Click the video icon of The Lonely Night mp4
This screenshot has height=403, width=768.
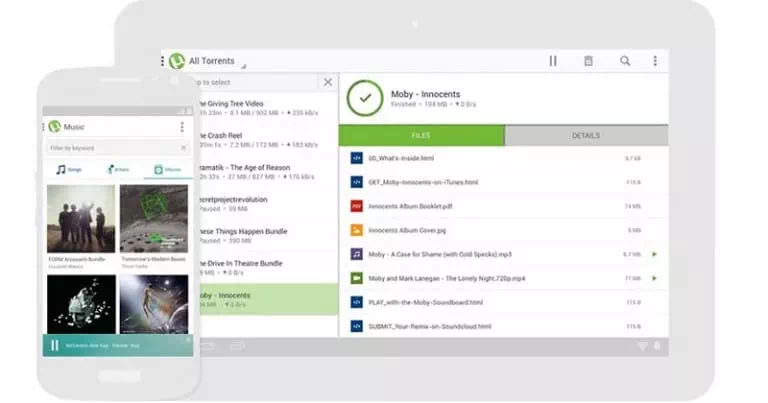[x=357, y=278]
